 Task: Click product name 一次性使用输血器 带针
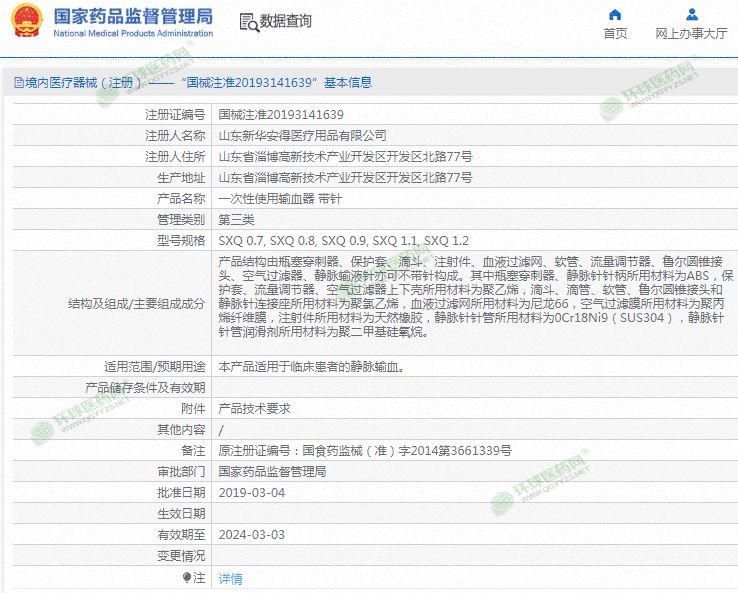tap(266, 198)
